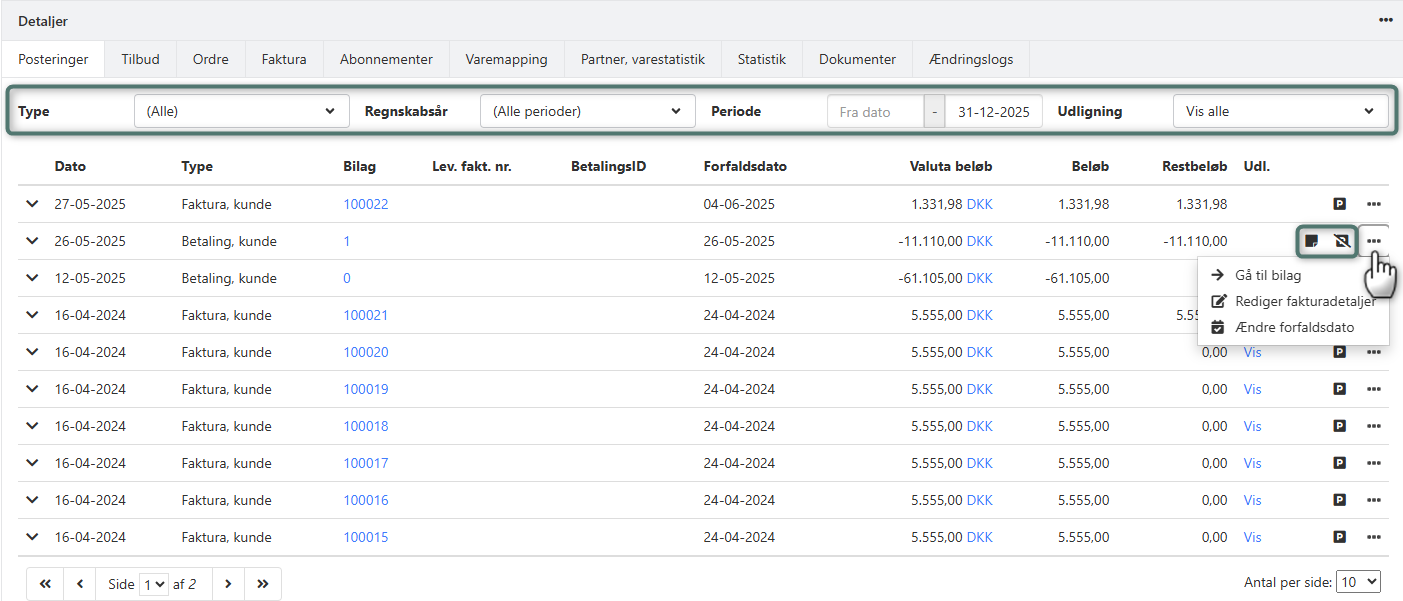Open the Type filter dropdown
This screenshot has width=1403, height=601.
click(x=241, y=111)
